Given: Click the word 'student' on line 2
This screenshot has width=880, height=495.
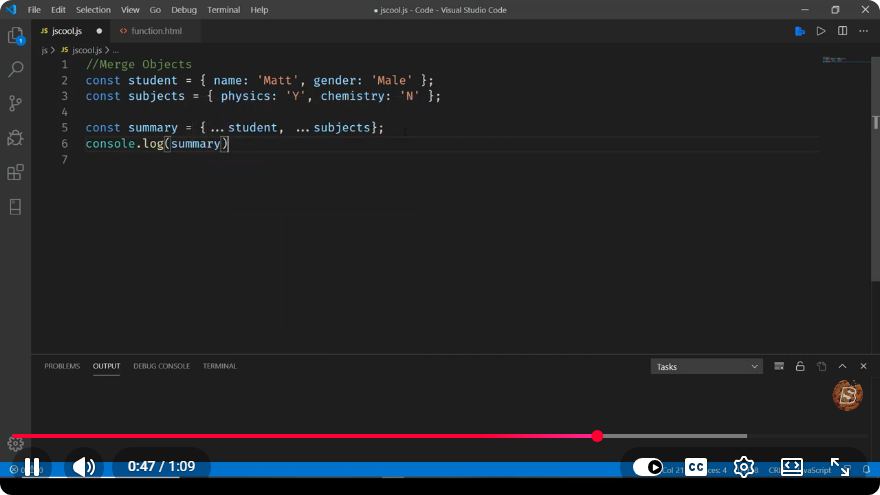Looking at the screenshot, I should 153,80.
